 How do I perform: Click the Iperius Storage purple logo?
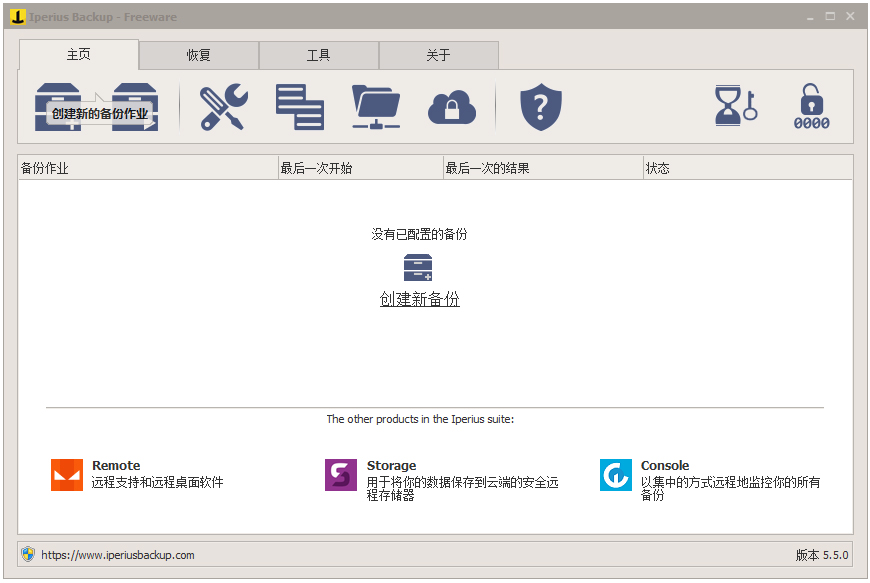pyautogui.click(x=341, y=475)
